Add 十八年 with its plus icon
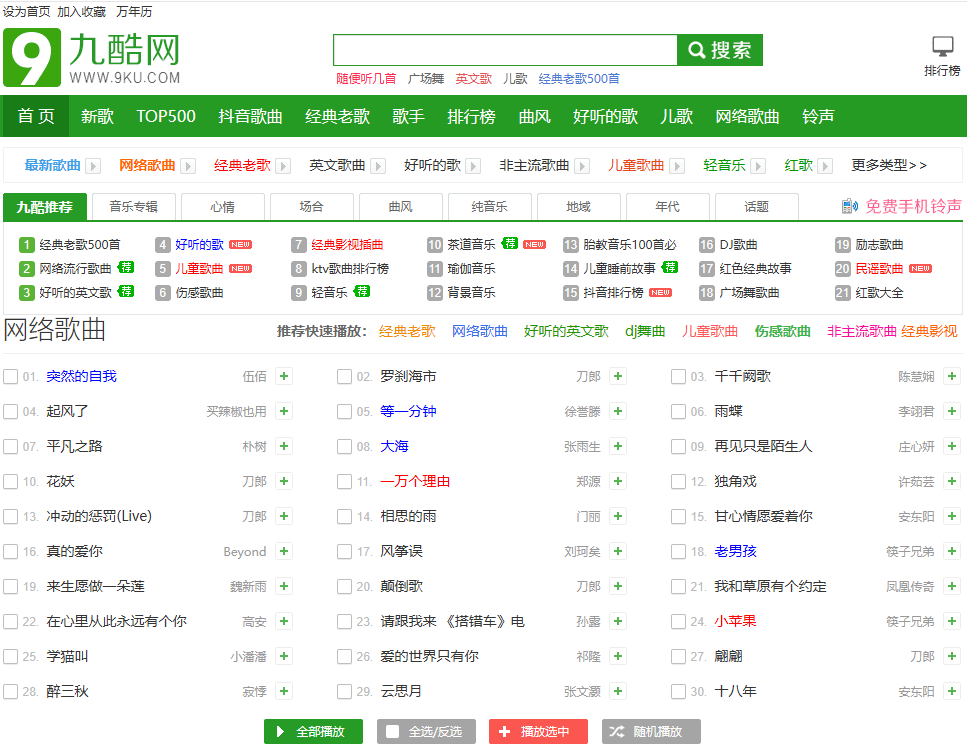Image resolution: width=967 pixels, height=754 pixels. coord(952,691)
